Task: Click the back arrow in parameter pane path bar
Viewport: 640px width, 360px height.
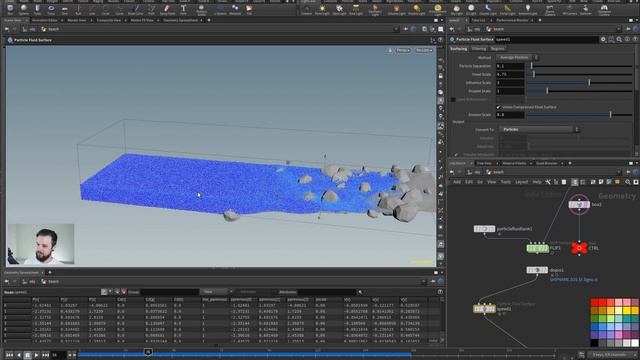Action: click(452, 29)
